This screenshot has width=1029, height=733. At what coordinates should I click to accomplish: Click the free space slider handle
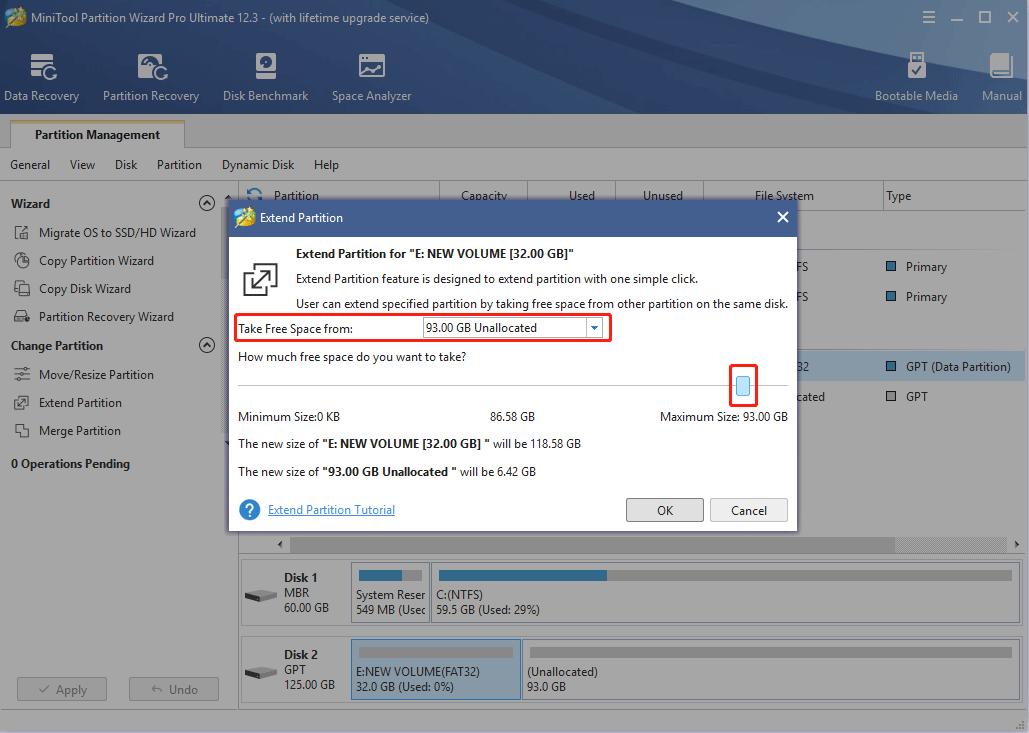[743, 386]
